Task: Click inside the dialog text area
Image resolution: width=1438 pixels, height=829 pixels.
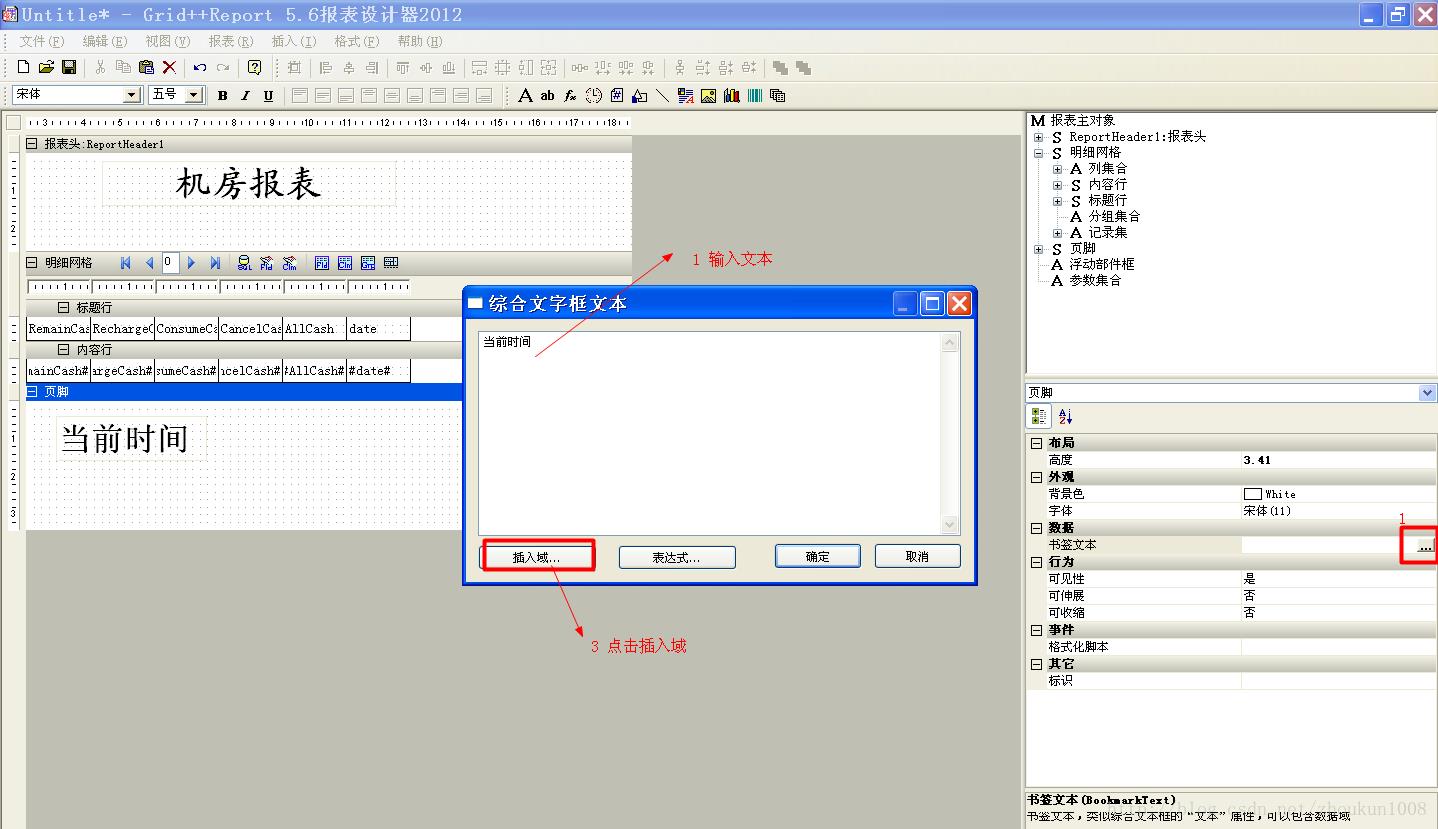Action: 709,432
